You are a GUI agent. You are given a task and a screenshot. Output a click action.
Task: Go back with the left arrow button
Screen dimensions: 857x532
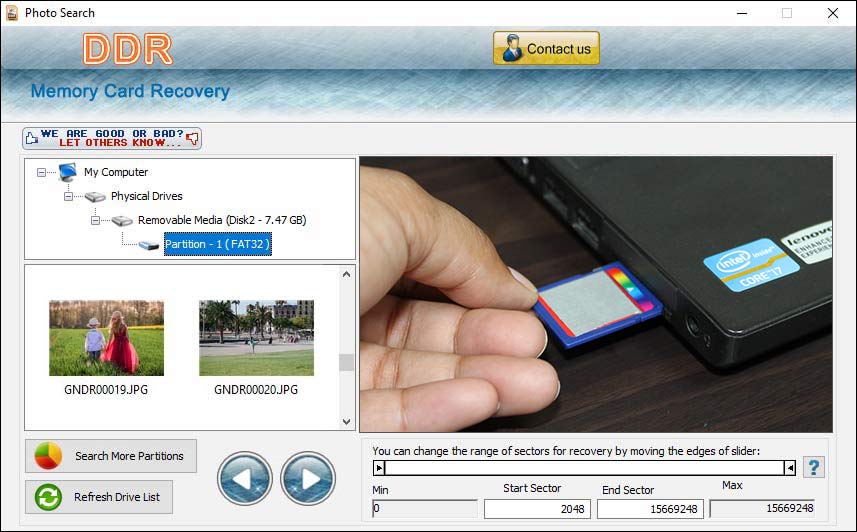point(244,478)
